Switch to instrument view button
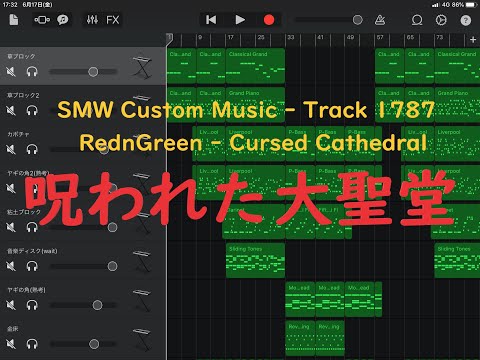The width and height of the screenshot is (480, 360). 42,20
